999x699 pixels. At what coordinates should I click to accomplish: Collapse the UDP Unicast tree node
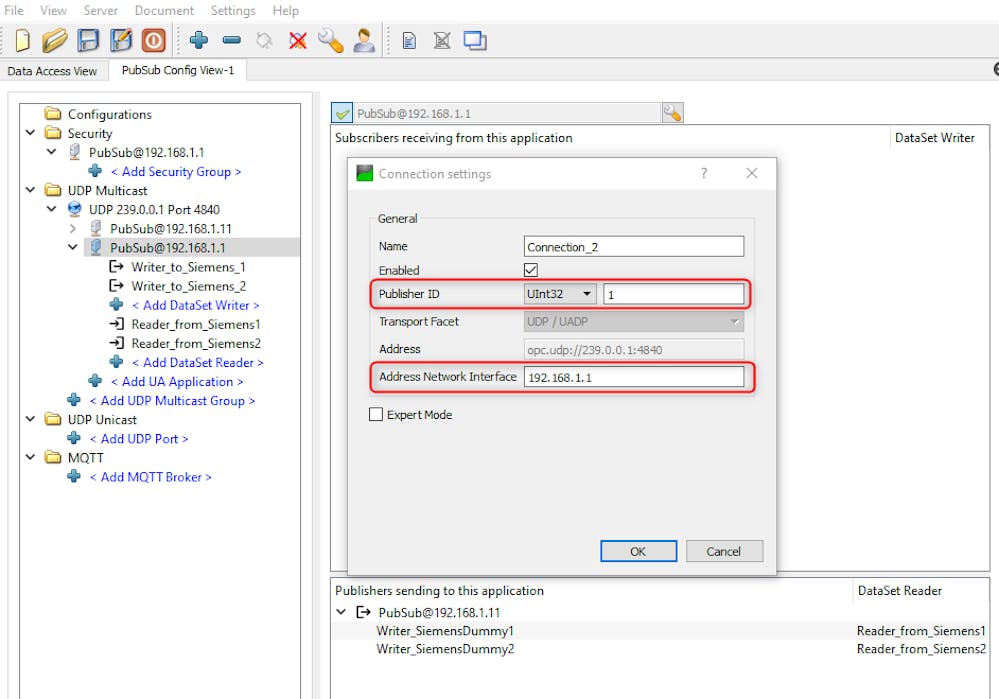pyautogui.click(x=31, y=419)
